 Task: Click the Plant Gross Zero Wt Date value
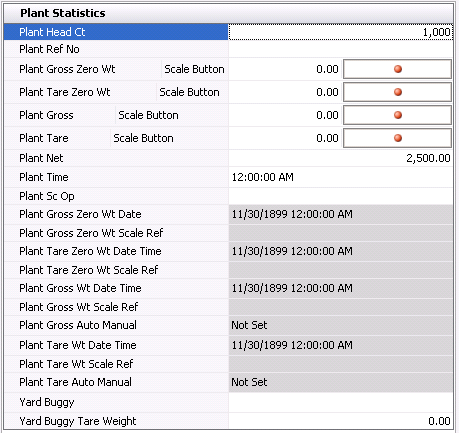(341, 214)
